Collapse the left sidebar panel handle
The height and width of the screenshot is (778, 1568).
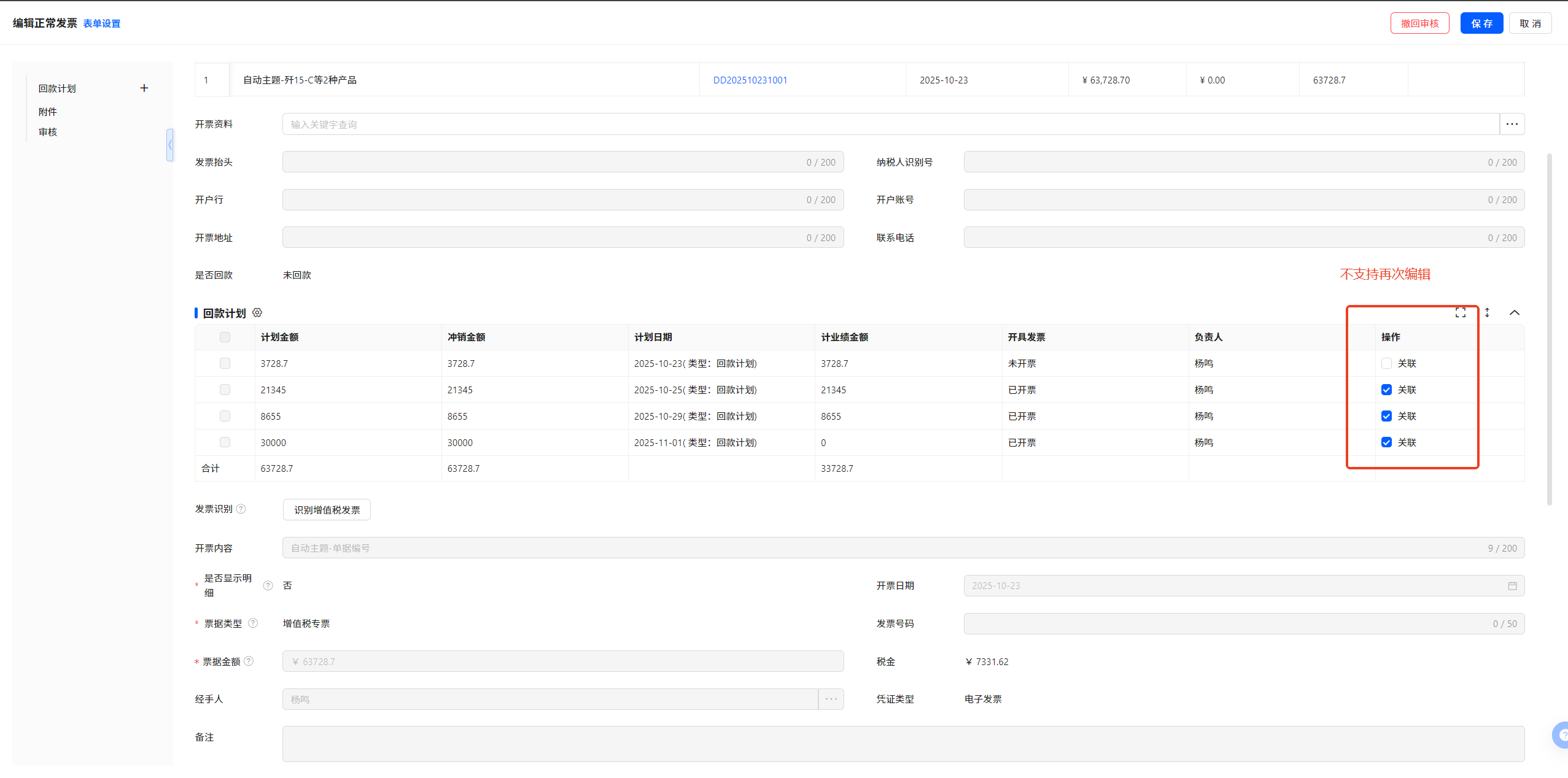pyautogui.click(x=170, y=145)
